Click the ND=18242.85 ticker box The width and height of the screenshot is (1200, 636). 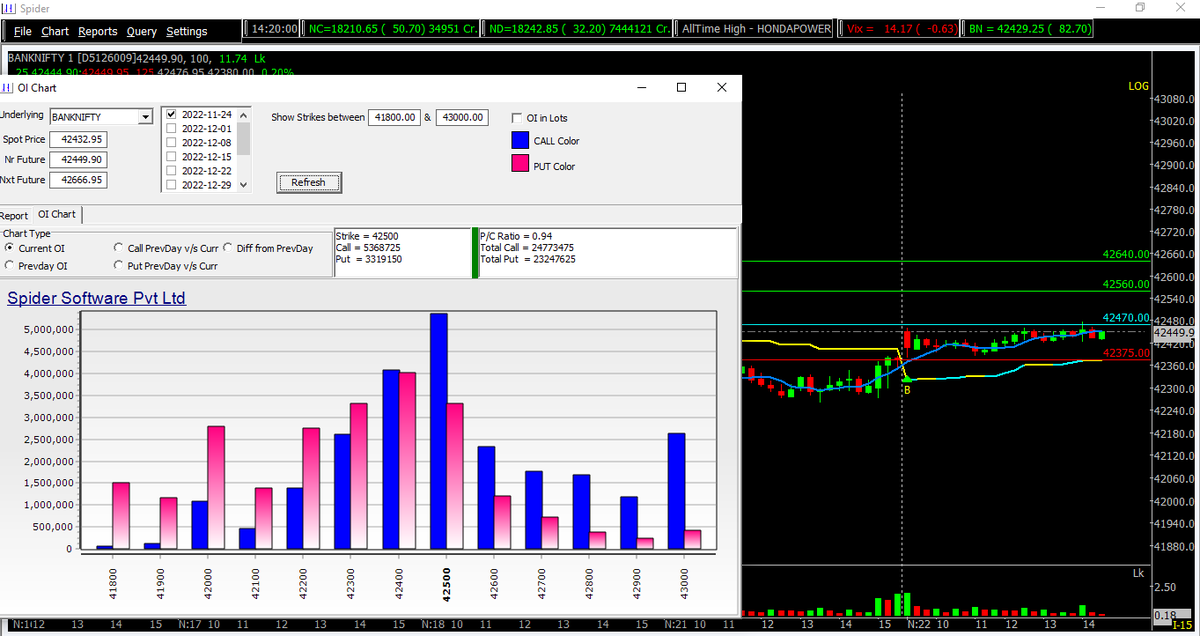[577, 29]
